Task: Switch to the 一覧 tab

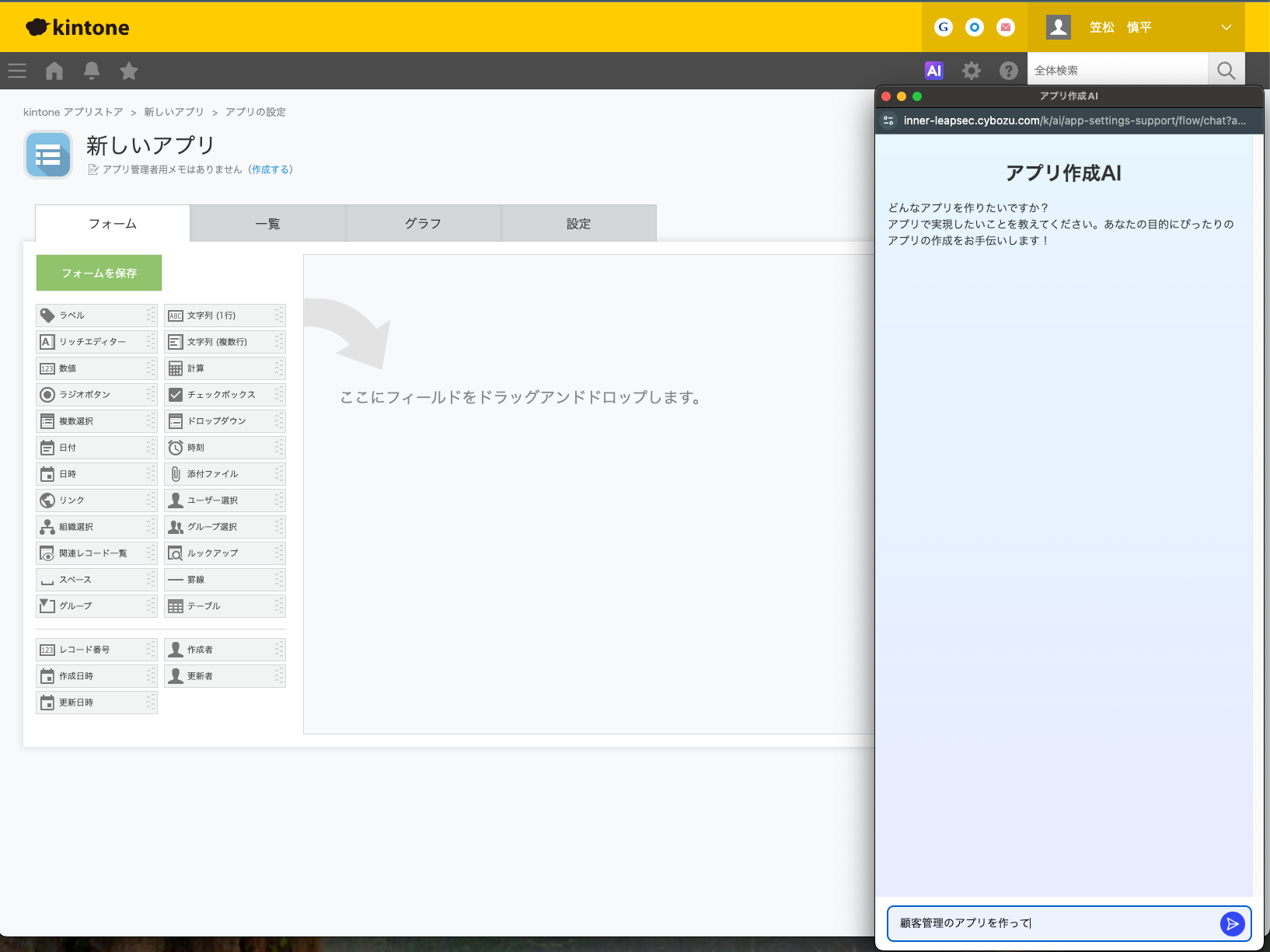Action: click(x=267, y=223)
